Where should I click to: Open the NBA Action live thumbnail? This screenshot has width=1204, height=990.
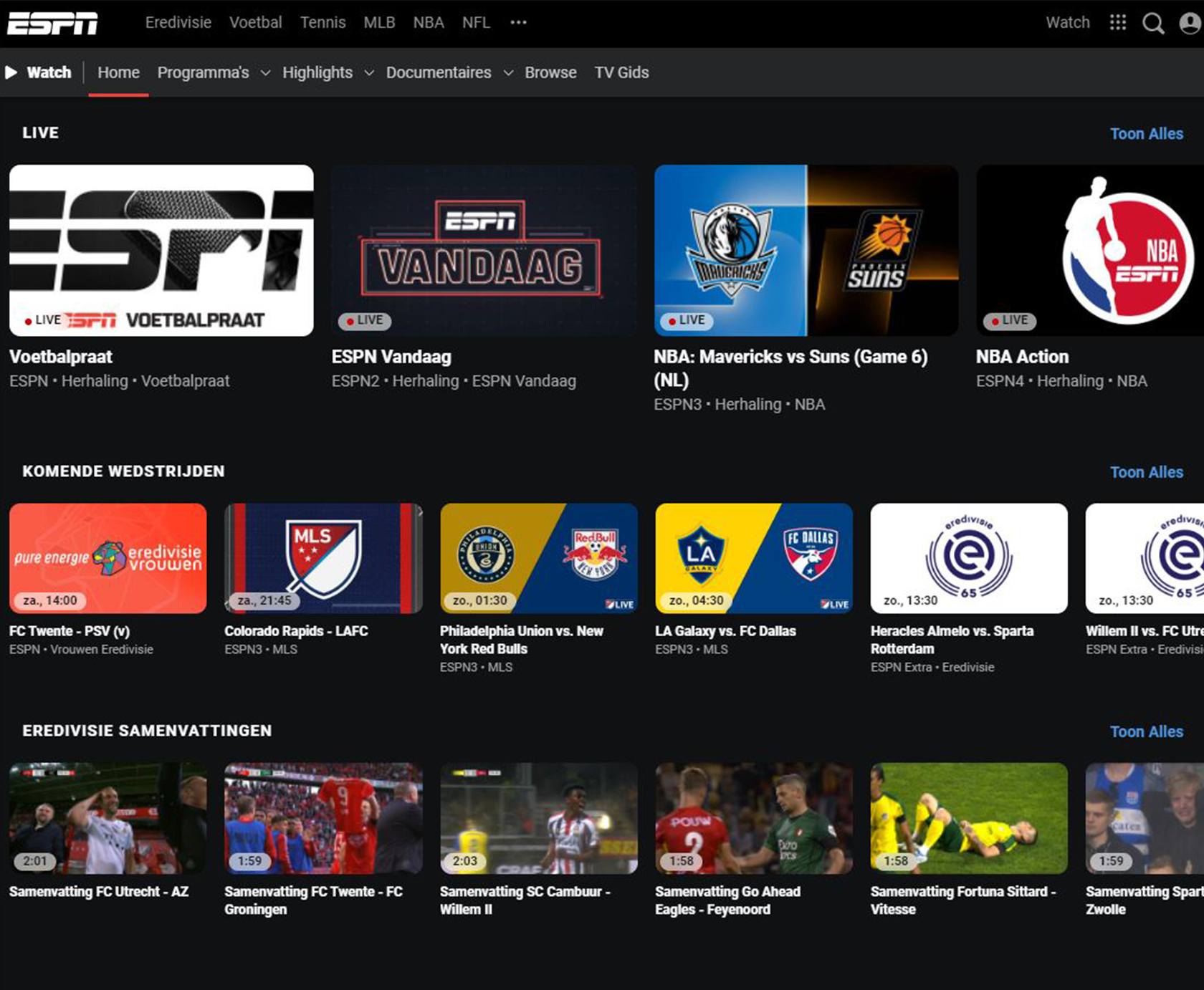click(1090, 250)
